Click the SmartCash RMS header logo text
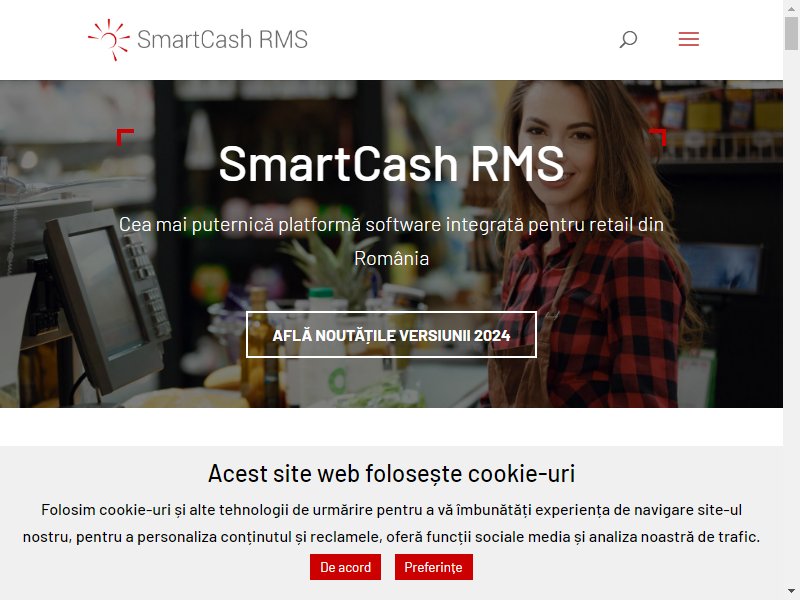Image resolution: width=800 pixels, height=600 pixels. point(222,40)
